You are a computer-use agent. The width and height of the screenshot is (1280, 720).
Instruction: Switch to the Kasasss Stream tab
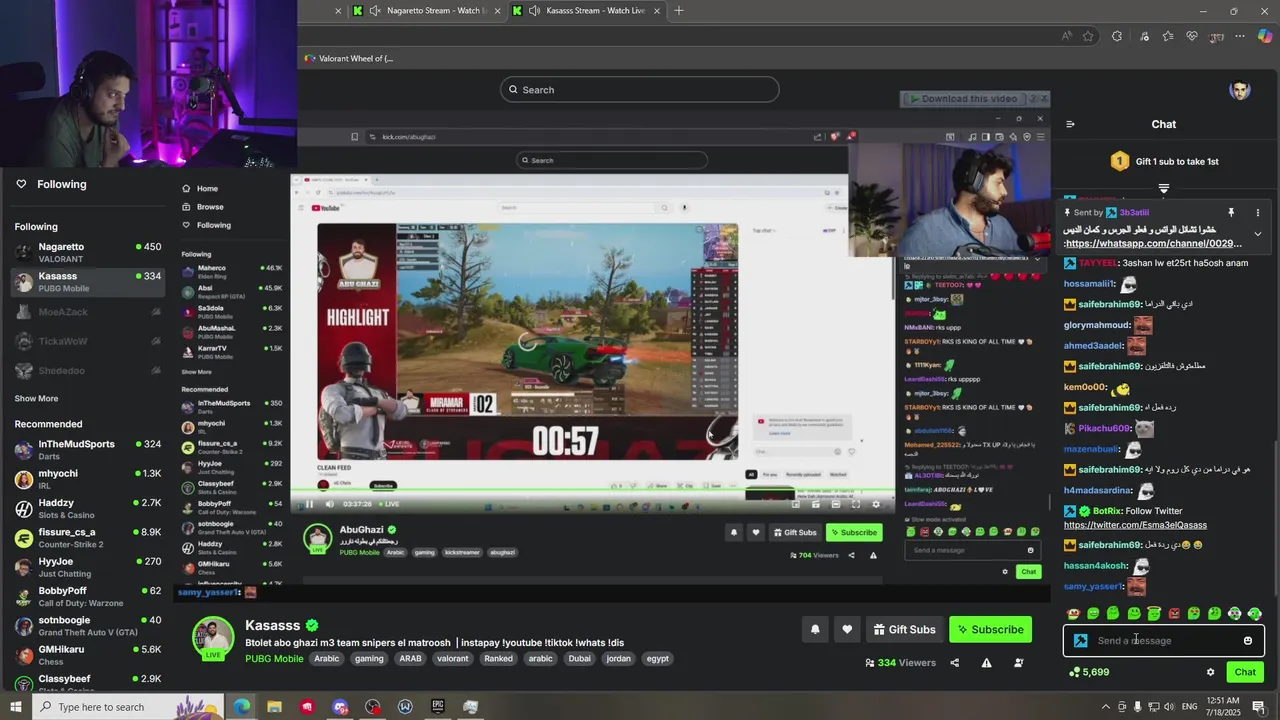[x=586, y=10]
